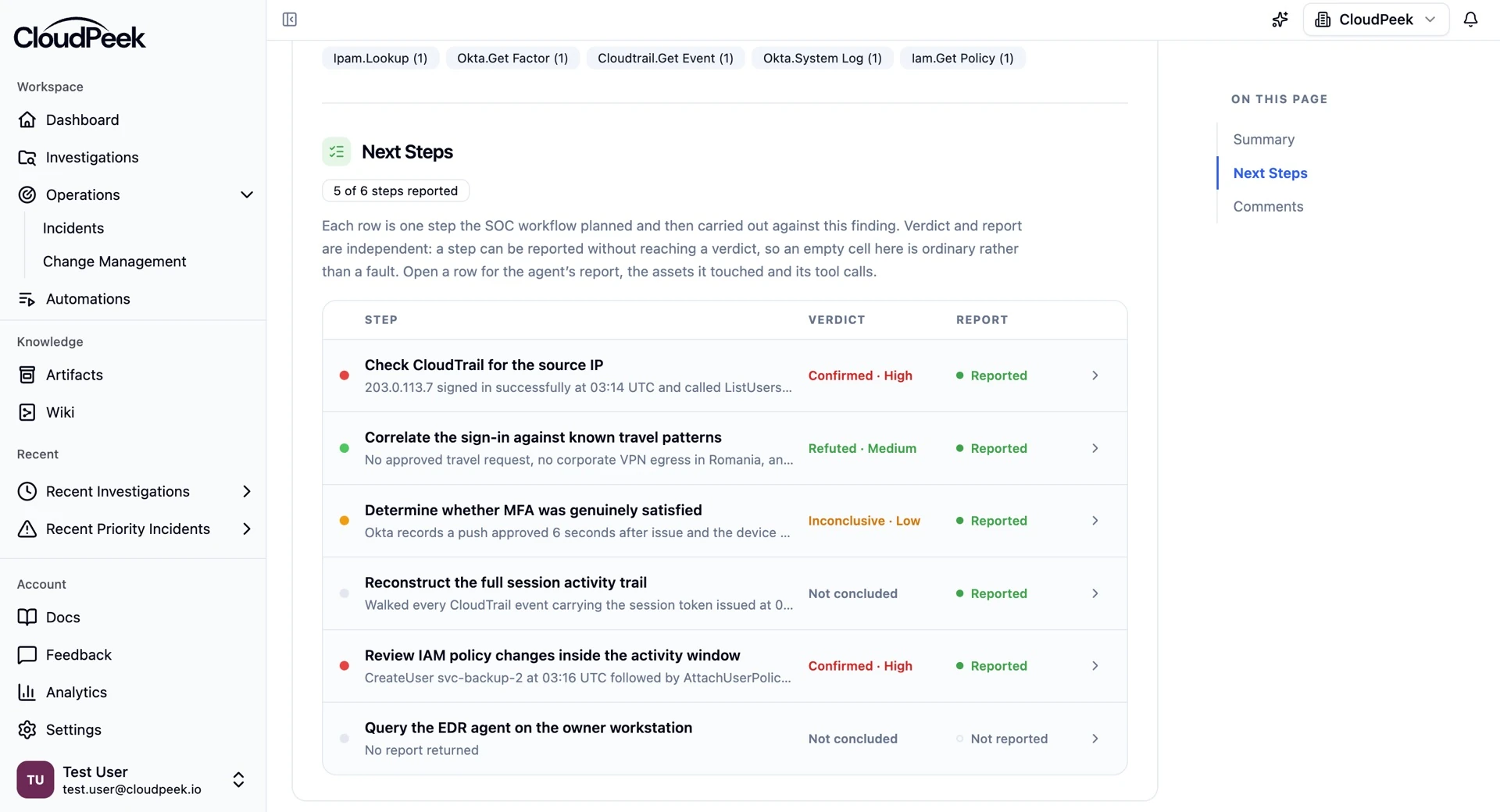Jump to Comments section
The height and width of the screenshot is (812, 1500).
pyautogui.click(x=1268, y=207)
